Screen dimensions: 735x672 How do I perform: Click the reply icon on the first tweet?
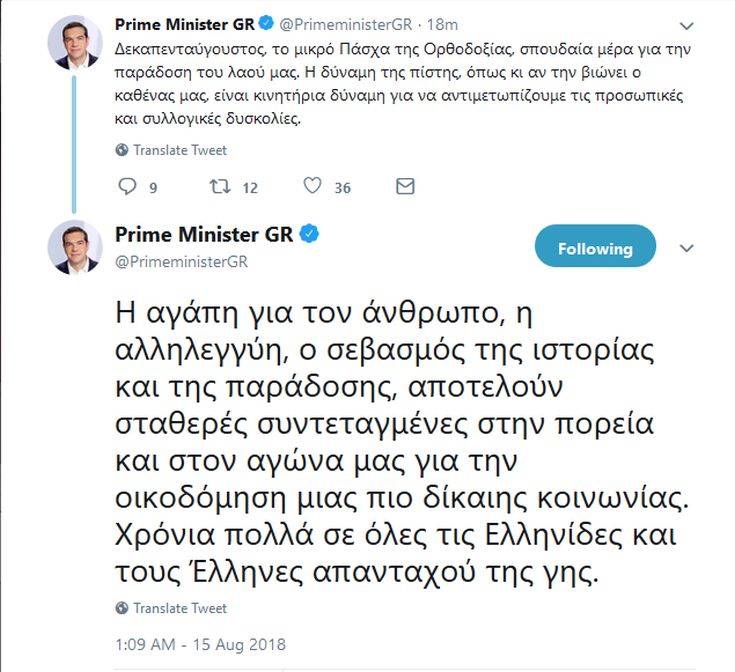pos(126,186)
